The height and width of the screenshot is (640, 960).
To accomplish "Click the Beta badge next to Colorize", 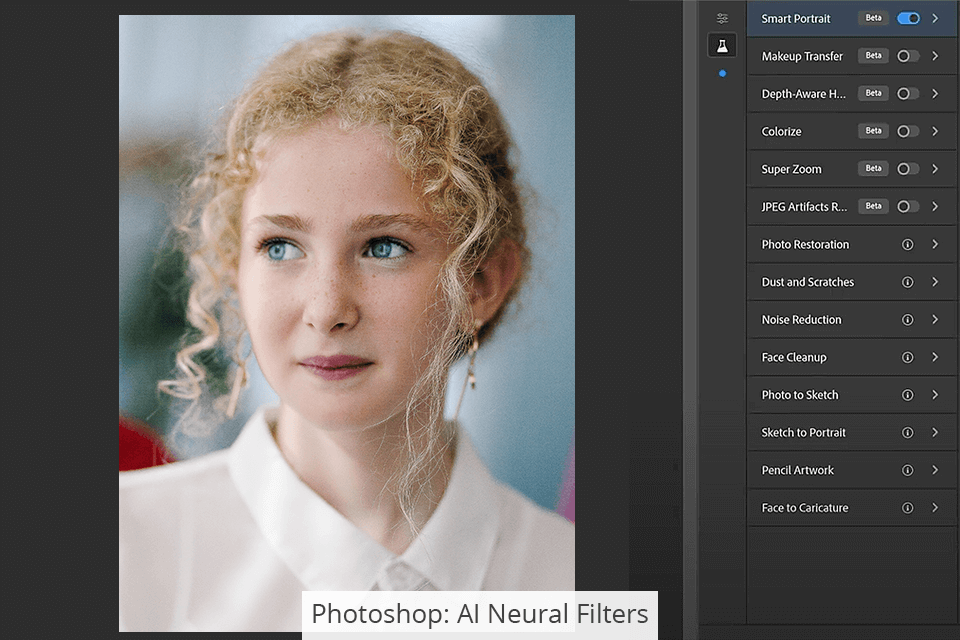I will pyautogui.click(x=873, y=131).
